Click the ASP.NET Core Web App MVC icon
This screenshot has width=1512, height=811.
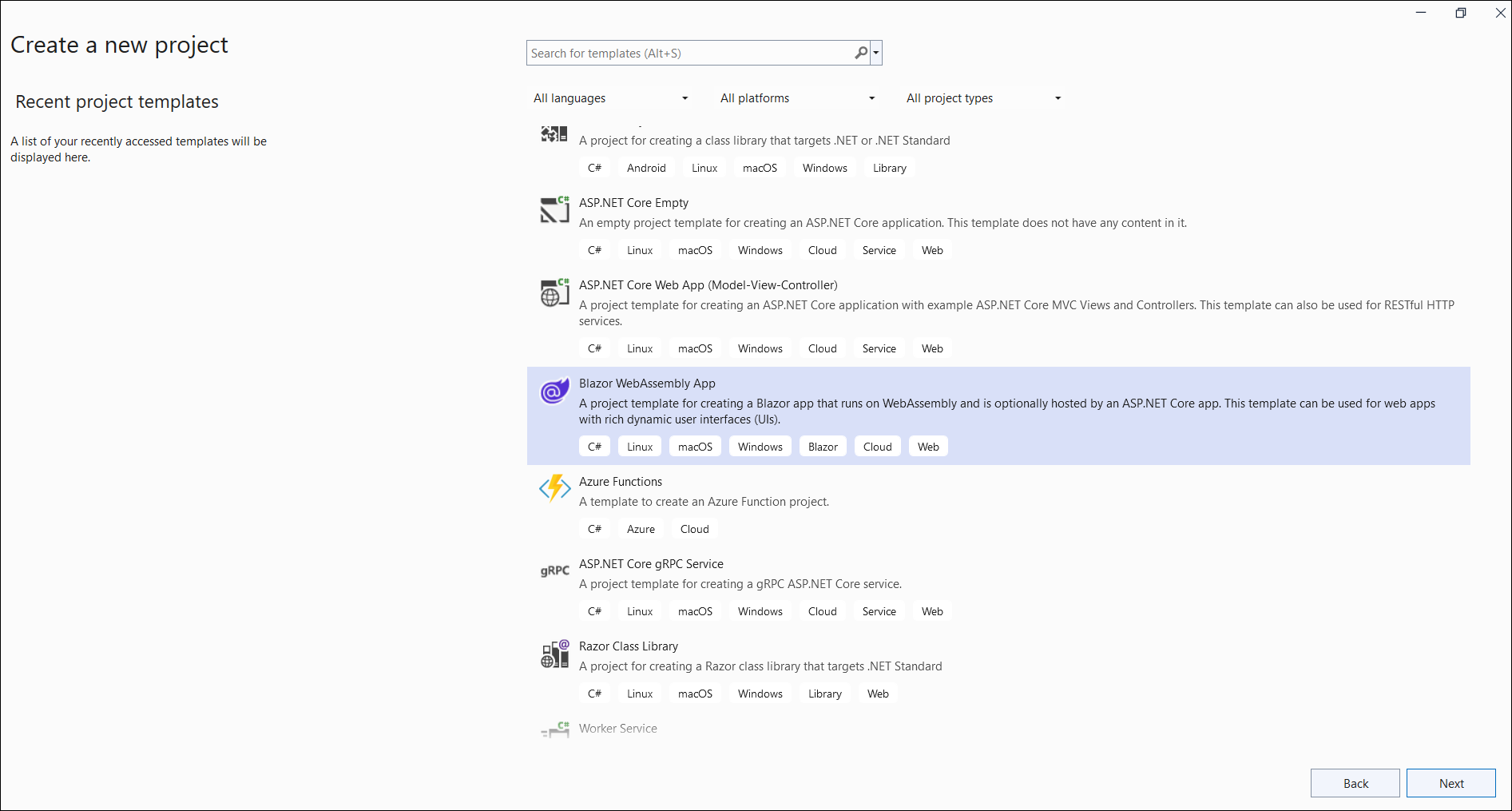(x=554, y=292)
